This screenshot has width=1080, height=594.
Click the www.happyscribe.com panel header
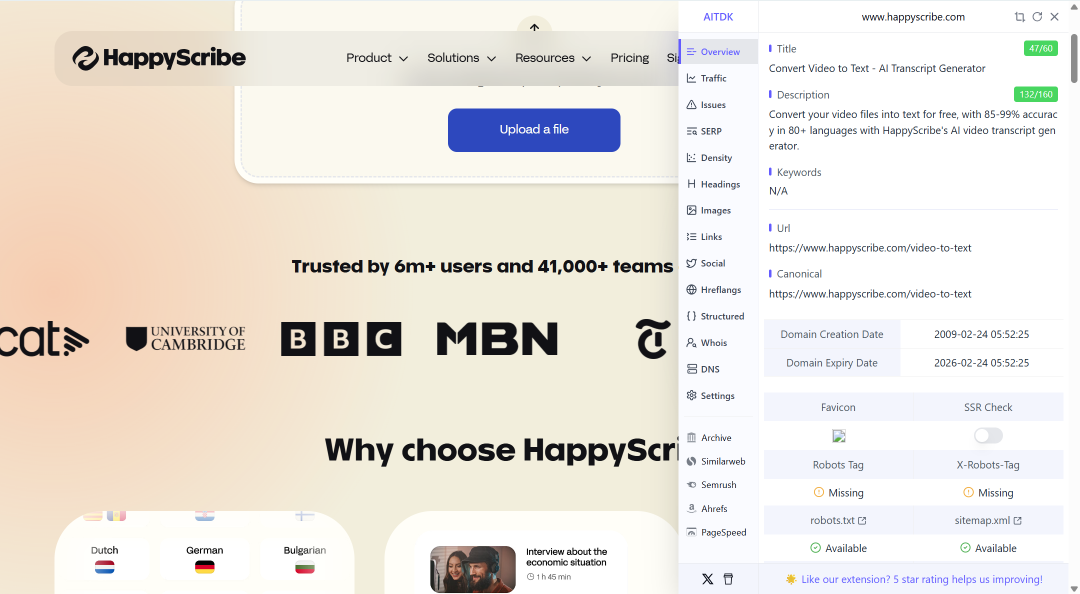pyautogui.click(x=913, y=17)
